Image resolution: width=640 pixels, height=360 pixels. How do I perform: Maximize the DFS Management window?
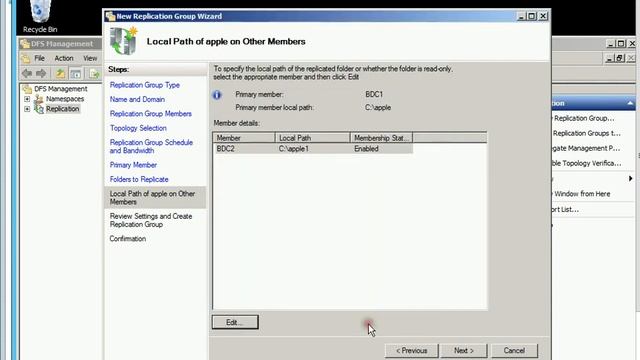[621, 43]
